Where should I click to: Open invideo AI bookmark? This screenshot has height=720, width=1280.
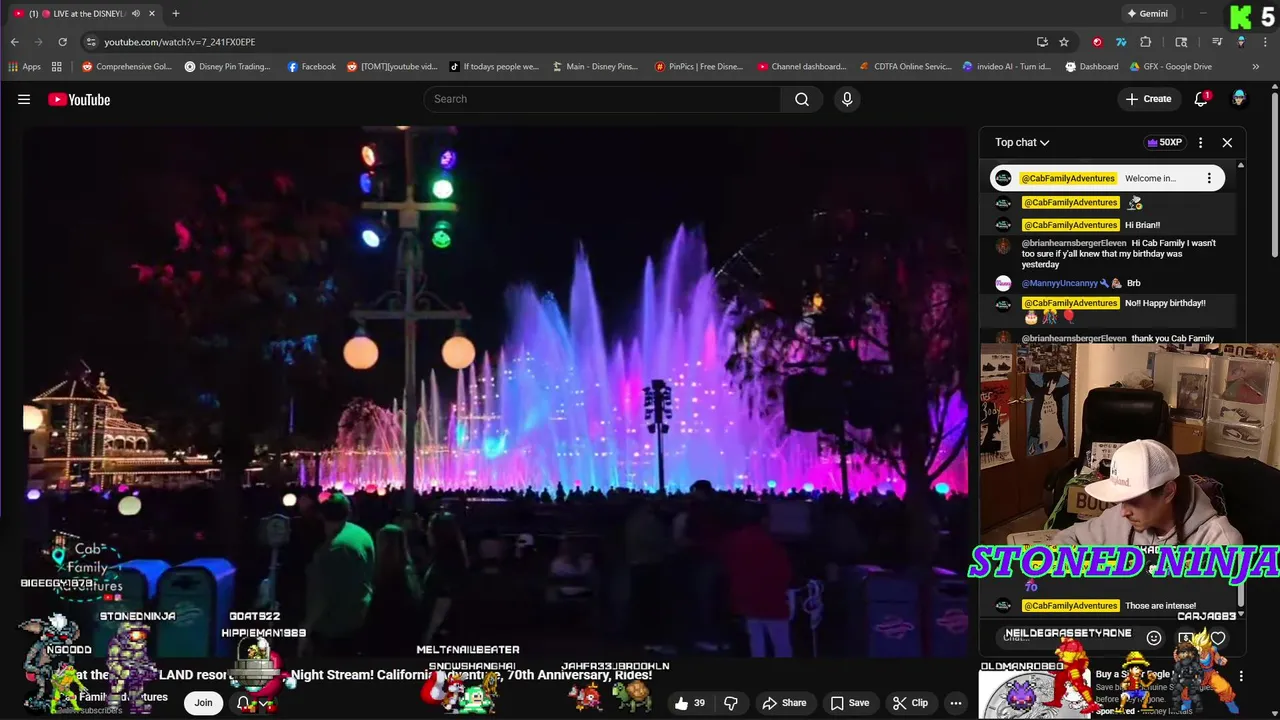1007,67
